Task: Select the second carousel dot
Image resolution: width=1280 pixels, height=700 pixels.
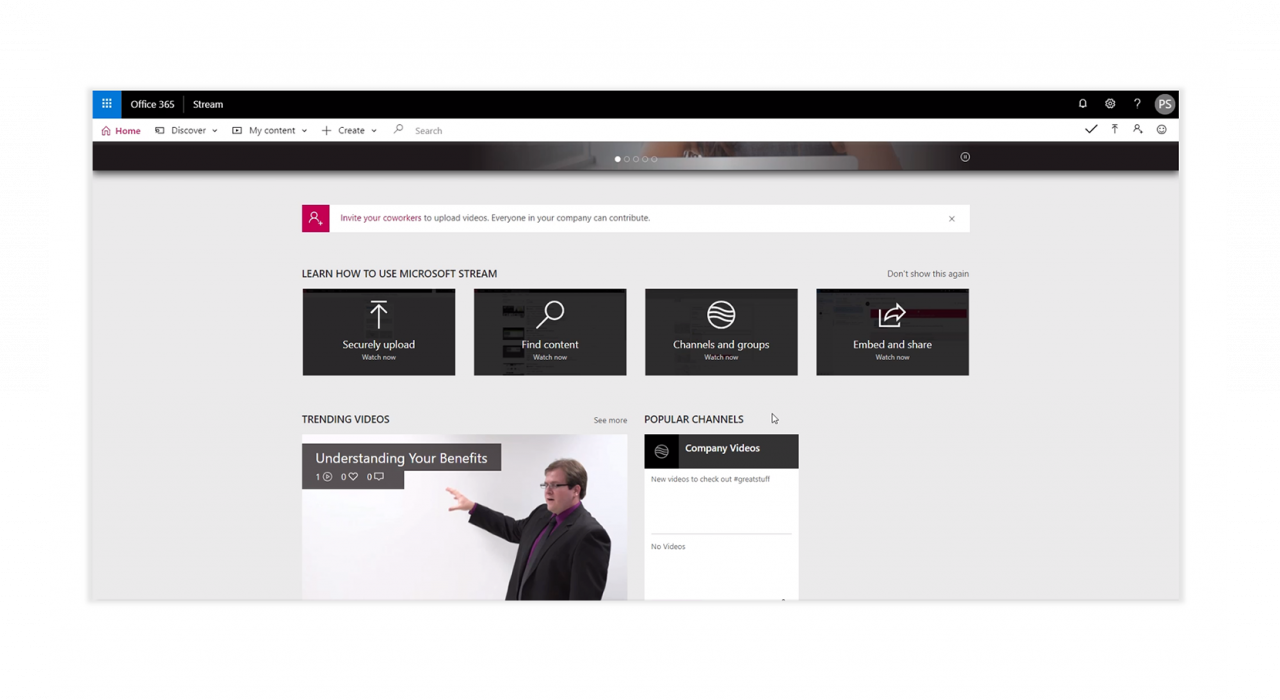Action: click(627, 159)
